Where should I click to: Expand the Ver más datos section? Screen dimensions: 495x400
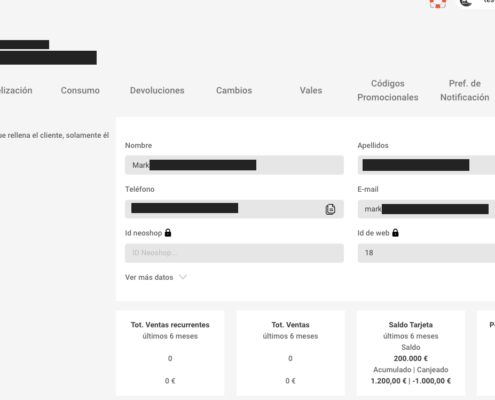click(x=156, y=277)
